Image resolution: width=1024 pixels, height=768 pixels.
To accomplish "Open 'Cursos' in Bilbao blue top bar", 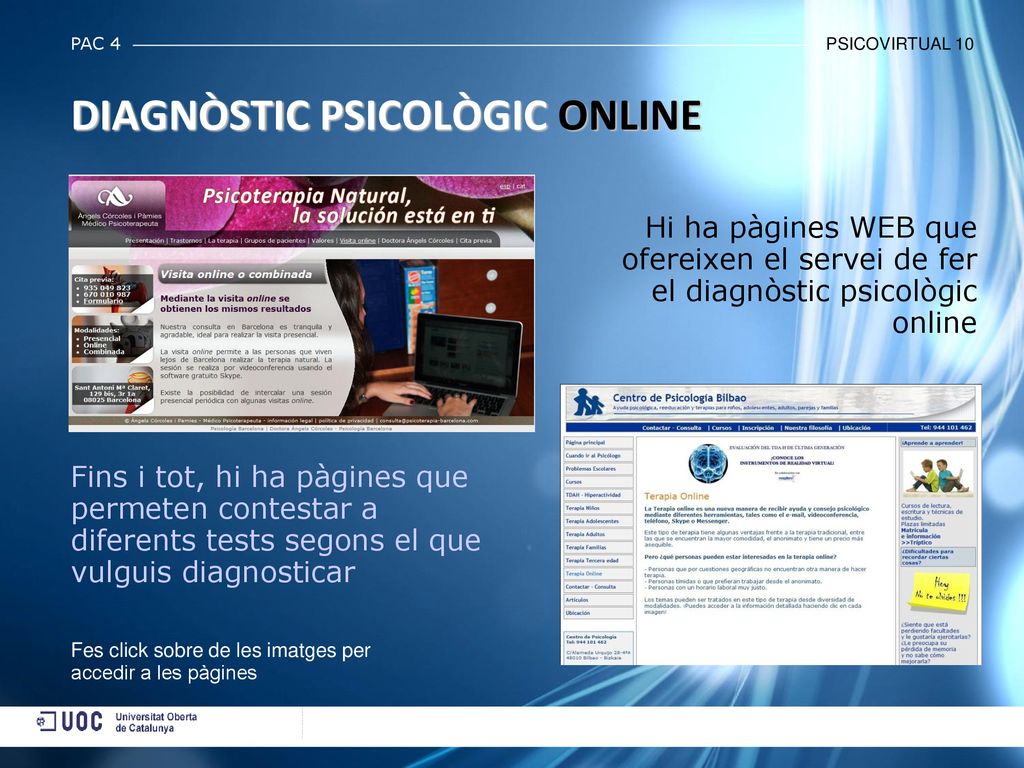I will (721, 428).
